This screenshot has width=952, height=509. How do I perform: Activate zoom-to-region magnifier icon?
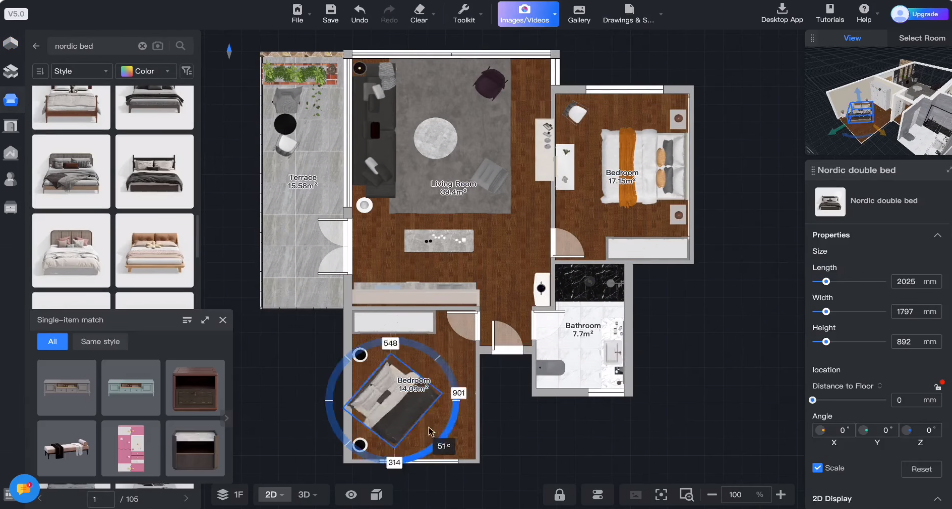(x=686, y=494)
